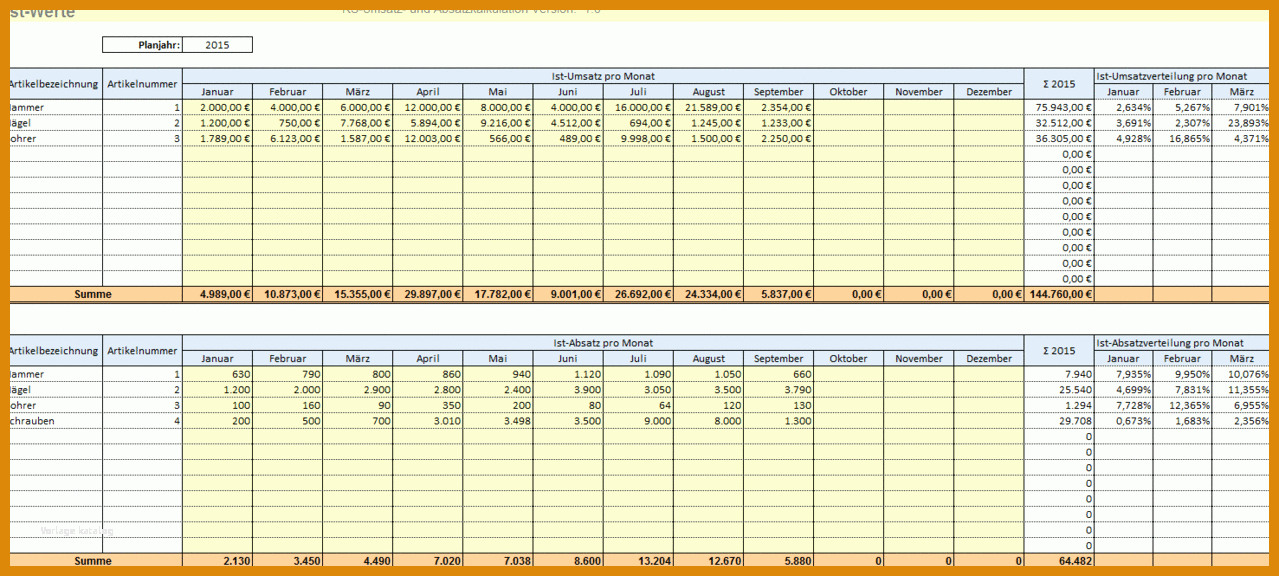Click the empty Oktober cell for Hammer revenue

pos(848,107)
